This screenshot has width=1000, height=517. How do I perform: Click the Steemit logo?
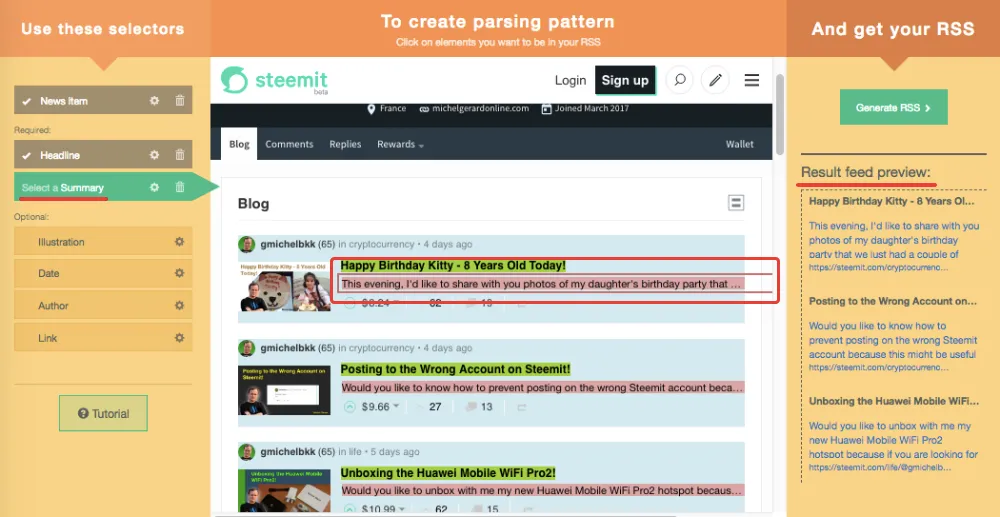[x=274, y=80]
